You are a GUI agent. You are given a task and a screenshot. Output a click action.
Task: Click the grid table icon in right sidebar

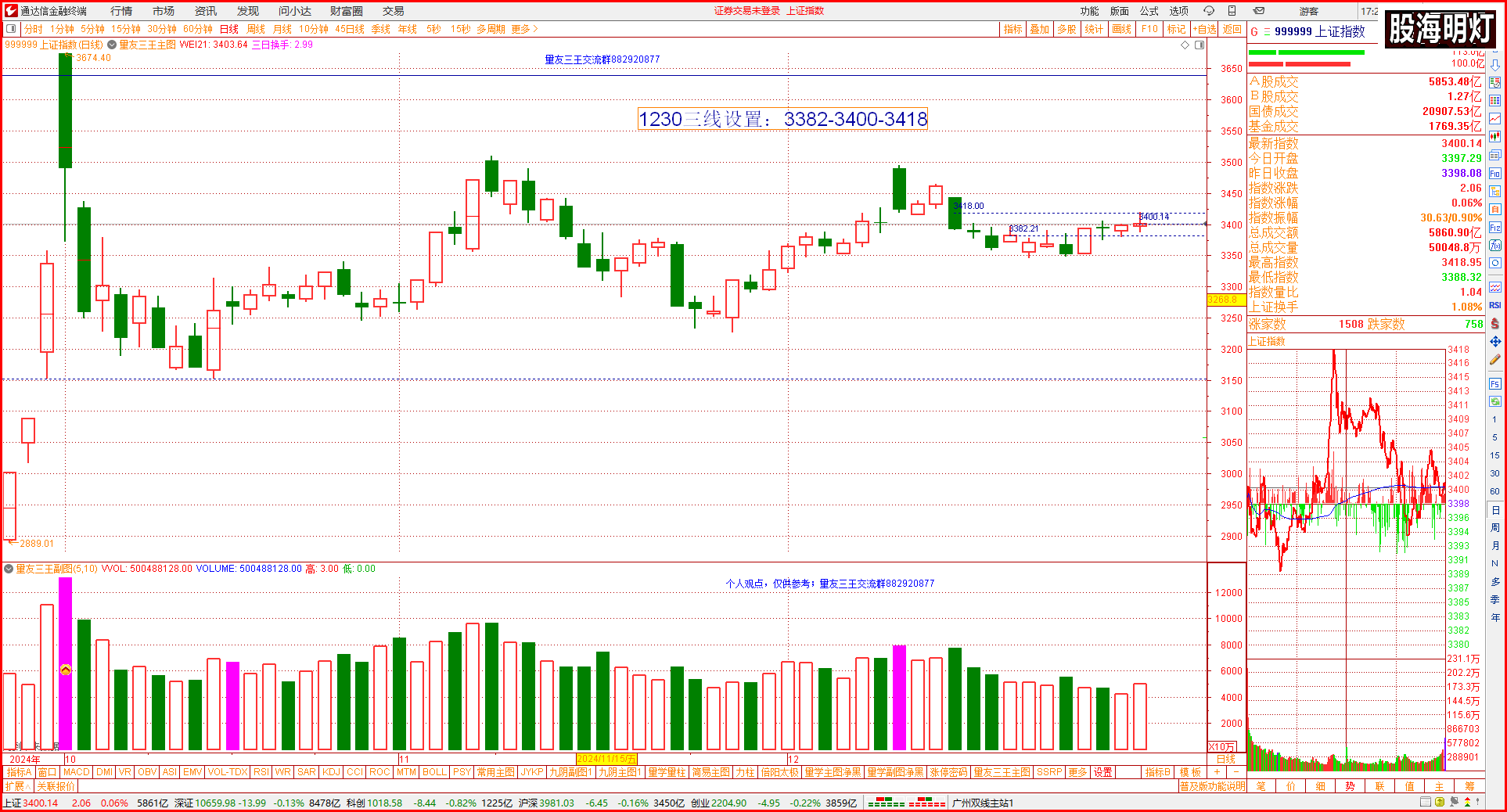1494,100
